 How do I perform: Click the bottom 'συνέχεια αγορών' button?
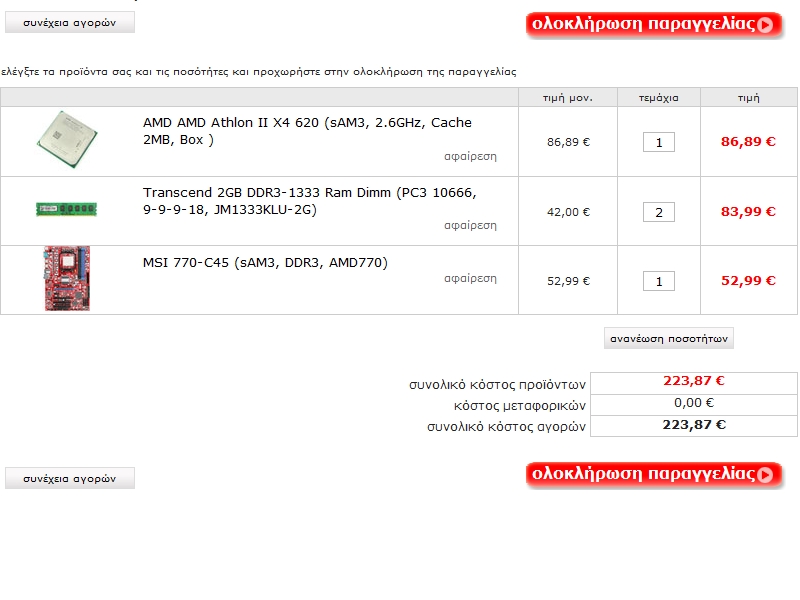(x=70, y=478)
